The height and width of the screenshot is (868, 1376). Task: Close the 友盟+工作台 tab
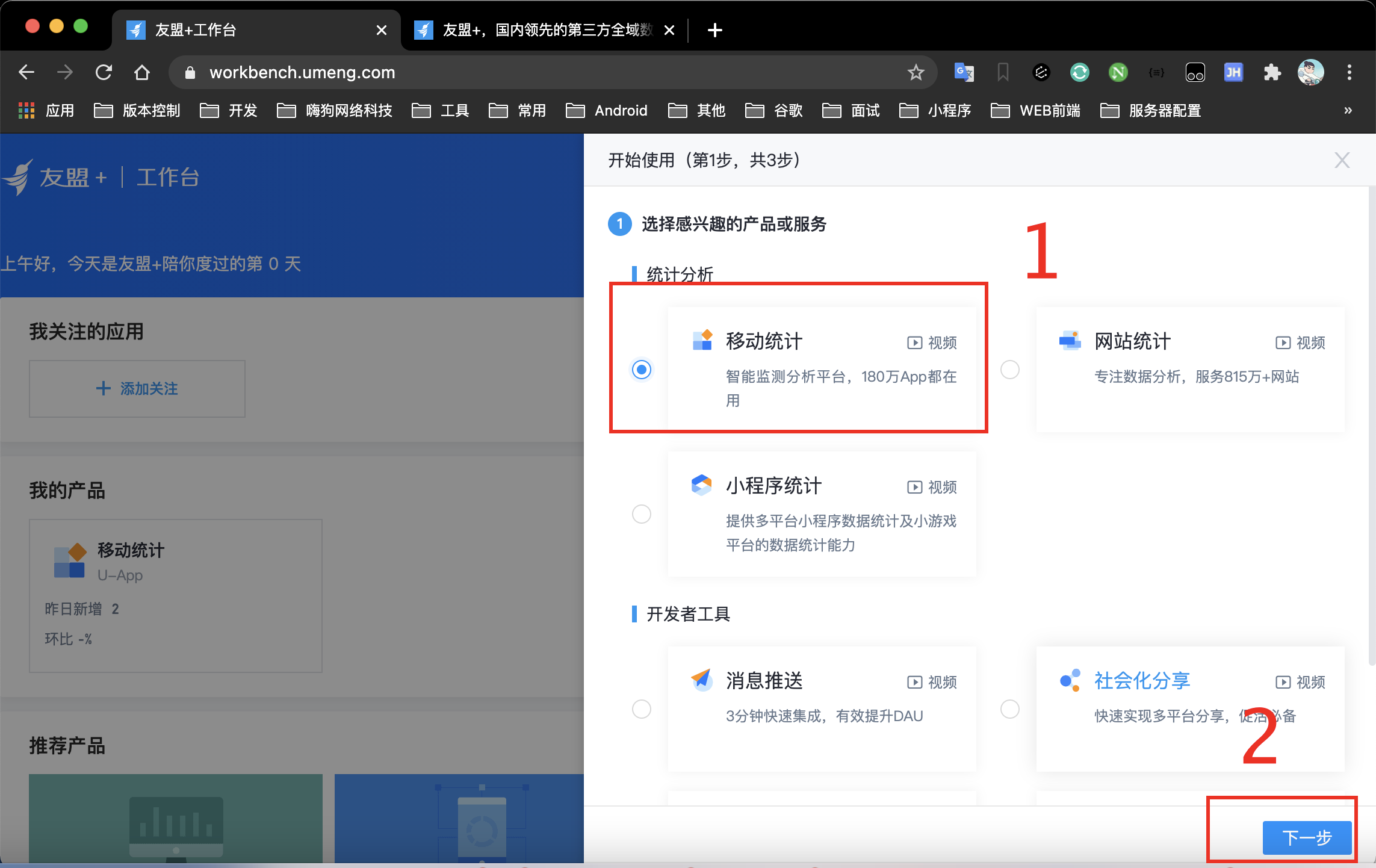[382, 30]
